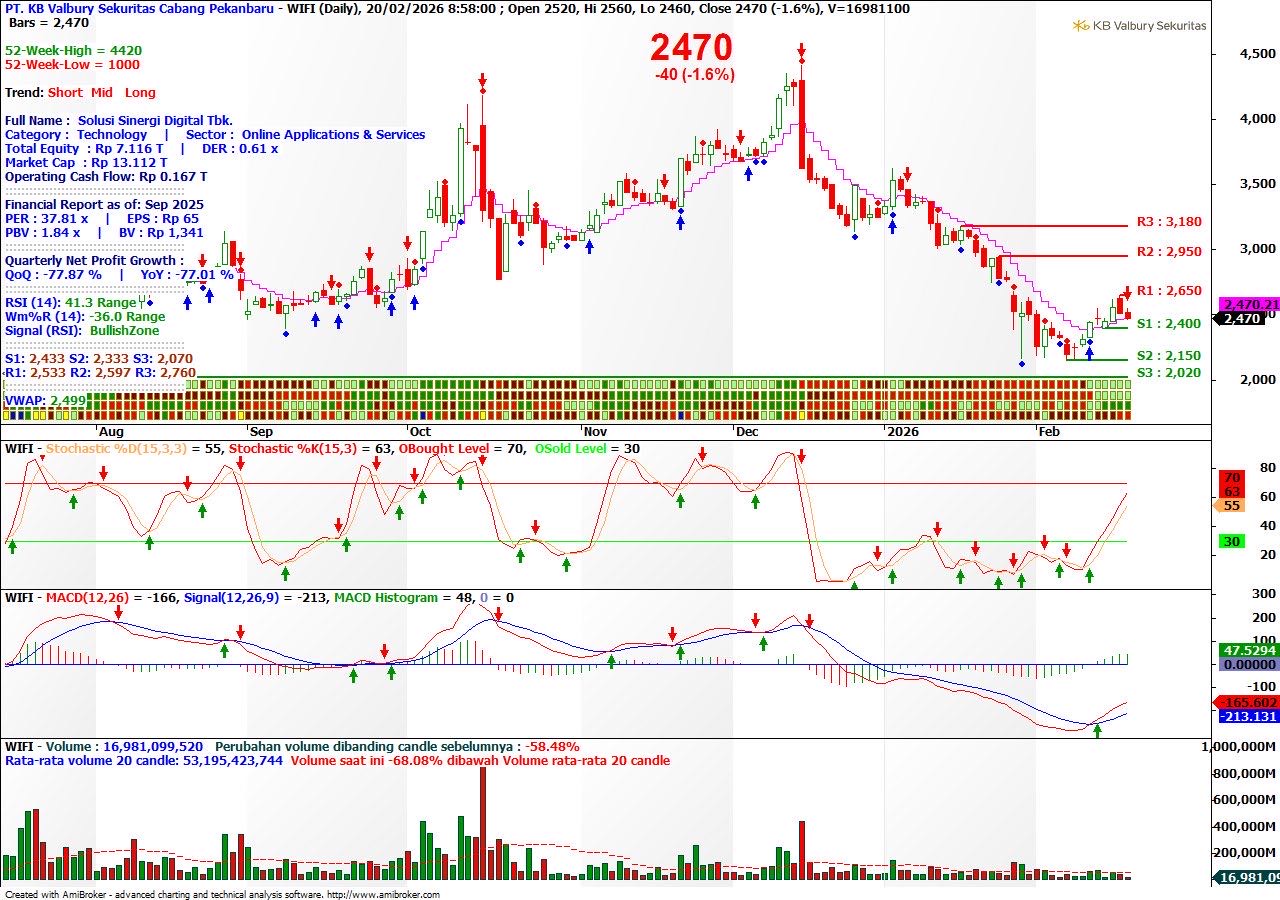Click the "S2 : 2,150" support label
Screen dimensions: 1280x900
[1169, 355]
